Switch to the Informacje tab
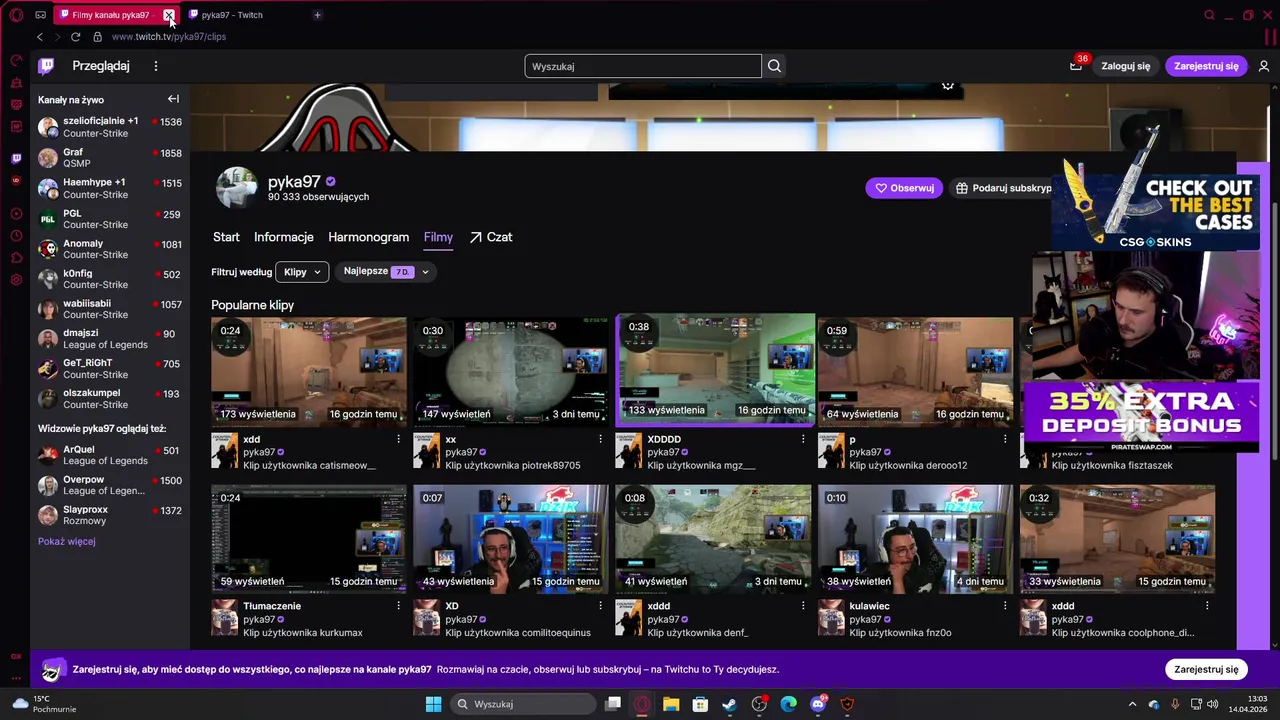 [284, 237]
